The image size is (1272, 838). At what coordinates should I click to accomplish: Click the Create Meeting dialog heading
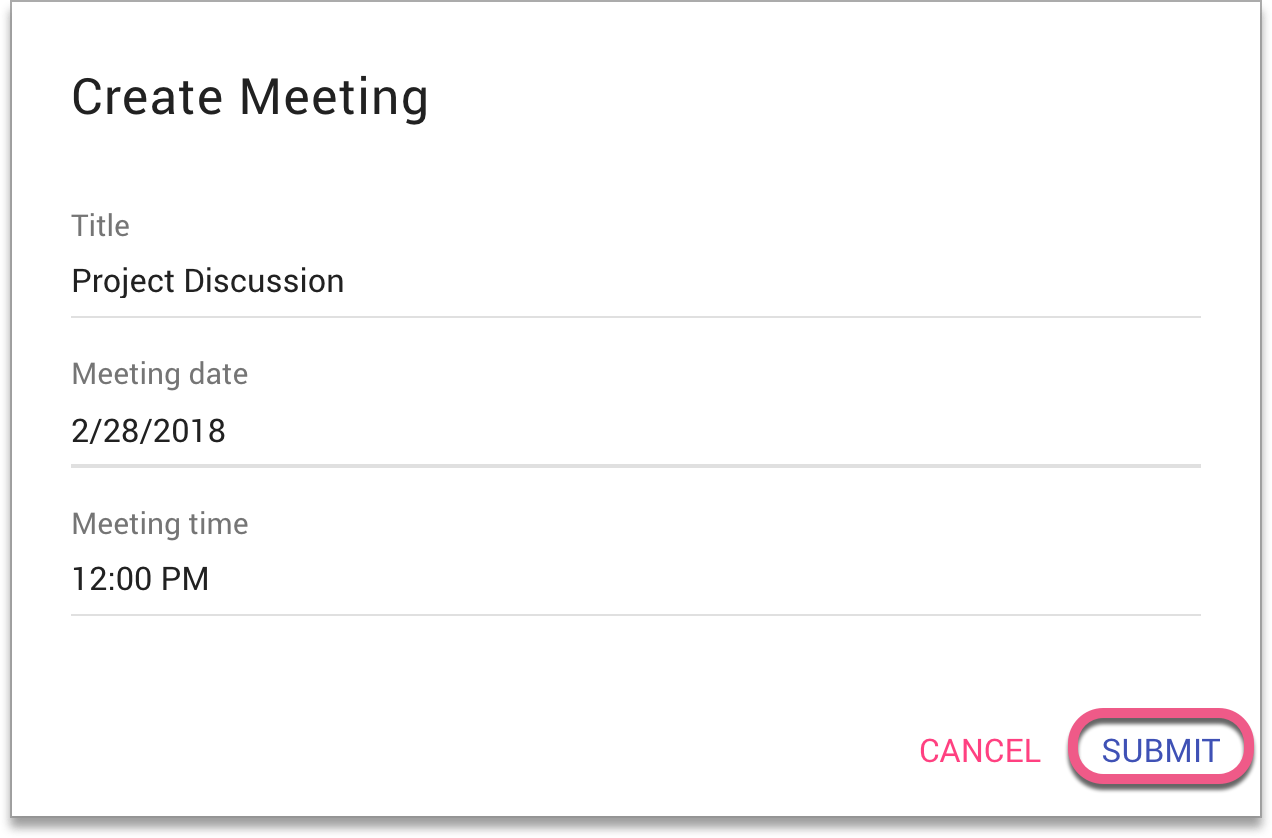[x=250, y=97]
